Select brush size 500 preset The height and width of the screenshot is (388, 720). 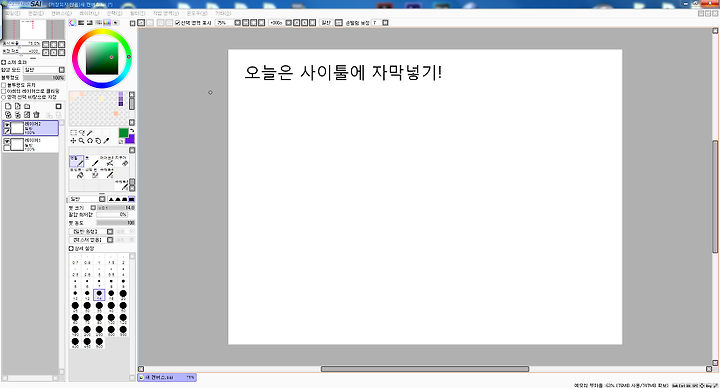(x=99, y=343)
